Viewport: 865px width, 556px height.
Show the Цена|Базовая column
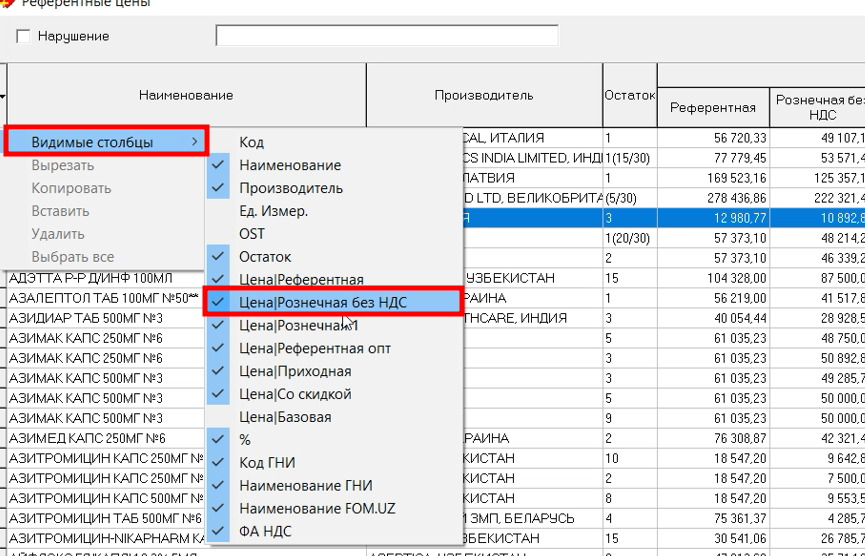coord(334,417)
